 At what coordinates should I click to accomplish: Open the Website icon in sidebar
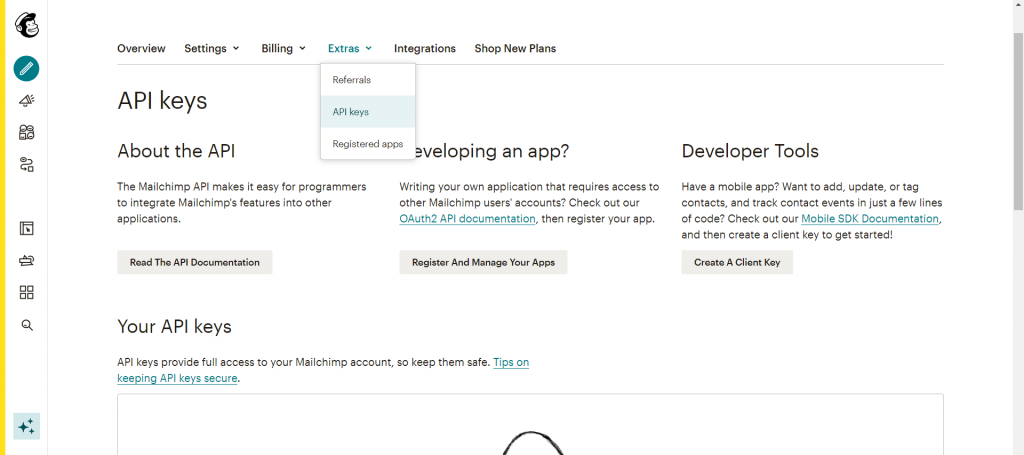click(x=27, y=229)
